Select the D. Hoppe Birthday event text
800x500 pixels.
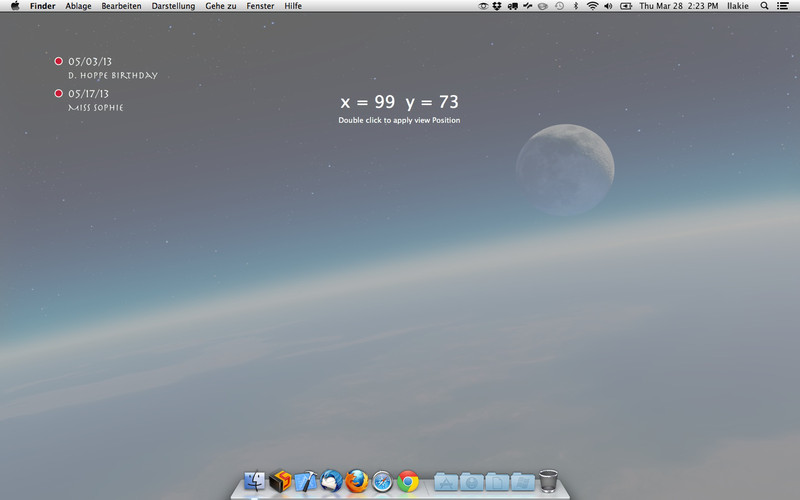[x=113, y=76]
